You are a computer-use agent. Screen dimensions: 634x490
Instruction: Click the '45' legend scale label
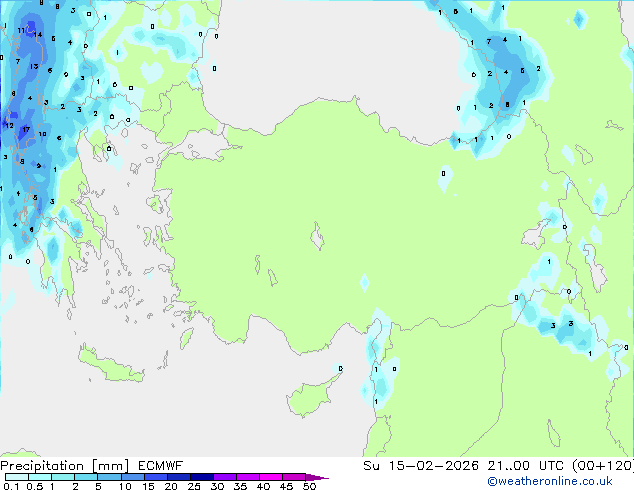(x=286, y=486)
